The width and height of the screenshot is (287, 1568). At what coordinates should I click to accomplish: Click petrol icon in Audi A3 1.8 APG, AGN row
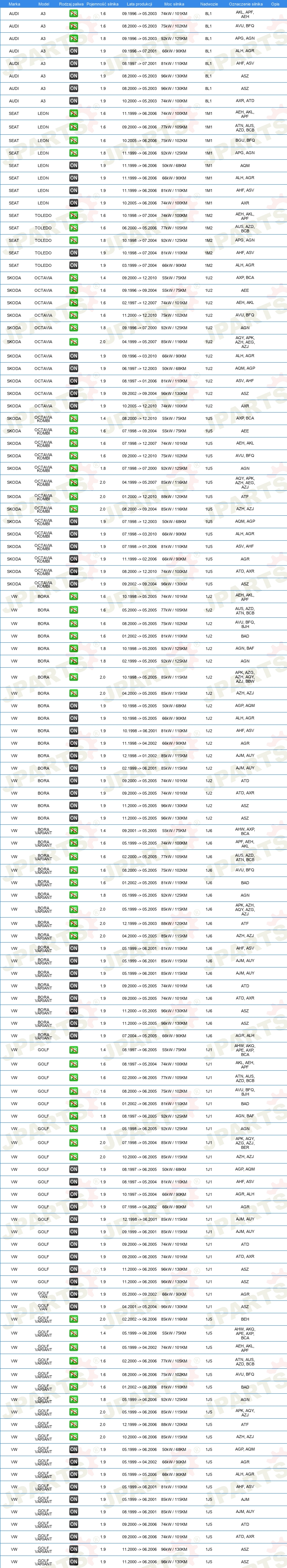tap(73, 38)
